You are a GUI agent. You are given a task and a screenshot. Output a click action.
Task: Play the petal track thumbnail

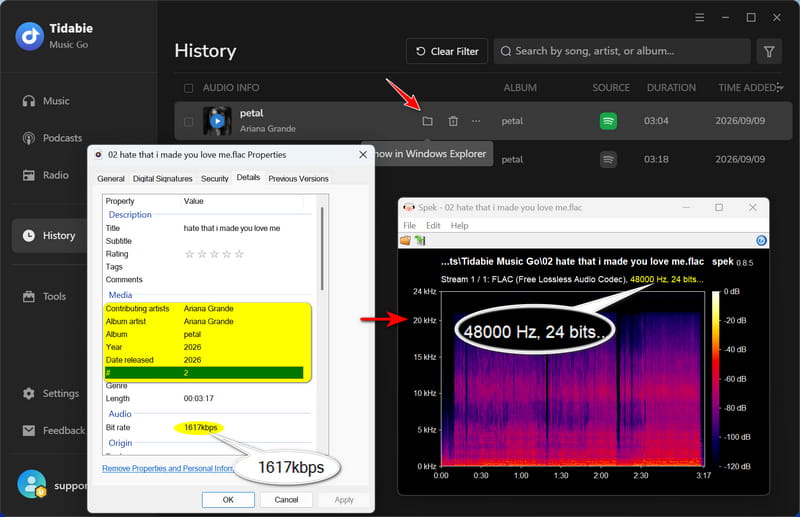217,121
